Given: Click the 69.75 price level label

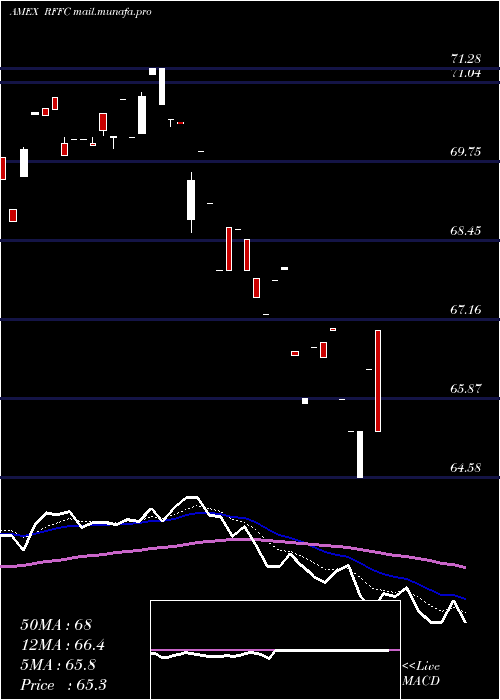Looking at the screenshot, I should 466,152.
